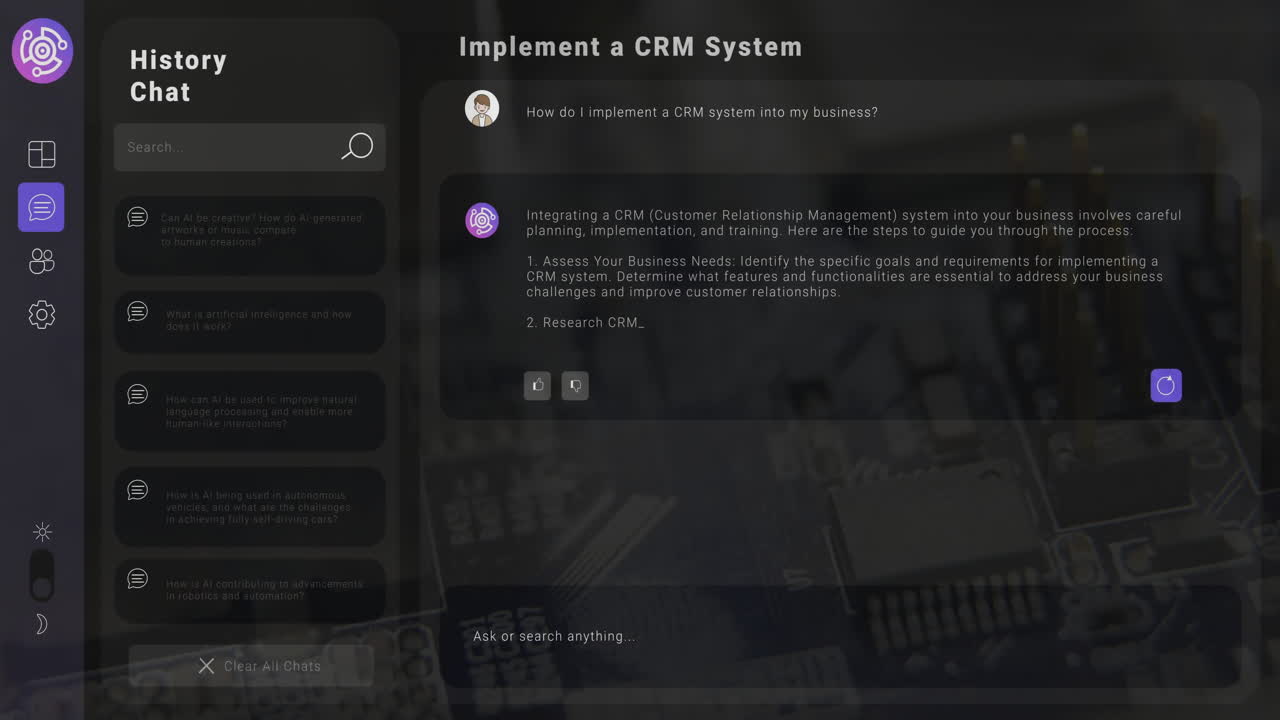1280x720 pixels.
Task: Give a thumbs up to the AI response
Action: coord(537,385)
